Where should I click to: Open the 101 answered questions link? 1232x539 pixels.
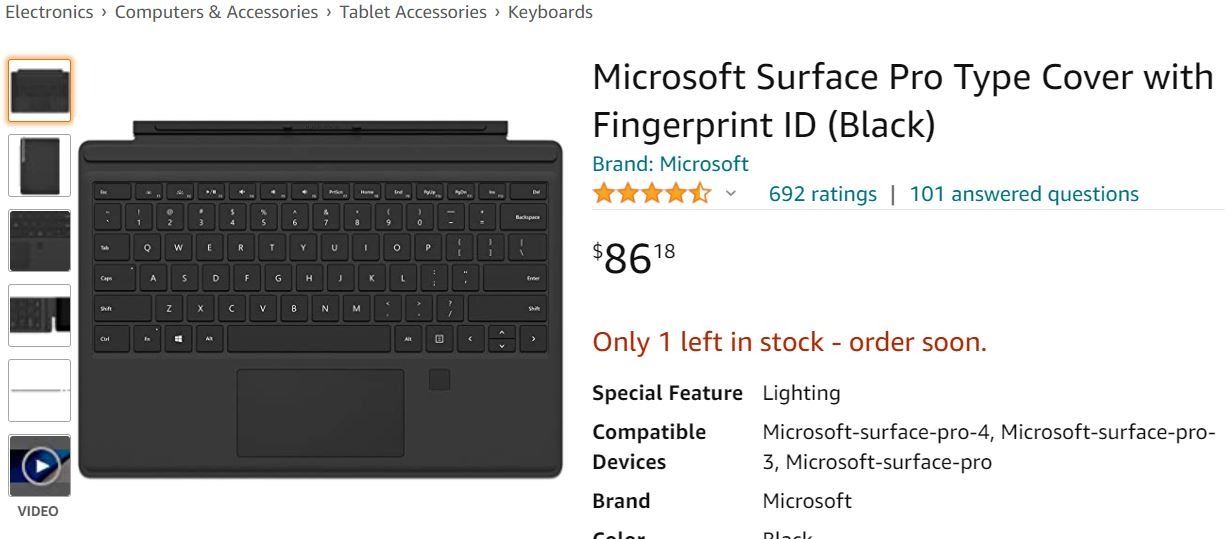pos(1023,194)
